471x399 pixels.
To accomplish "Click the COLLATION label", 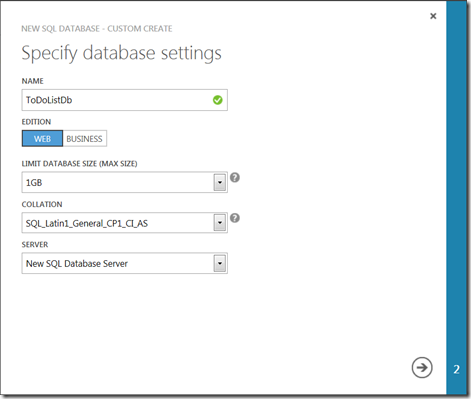I will [42, 204].
